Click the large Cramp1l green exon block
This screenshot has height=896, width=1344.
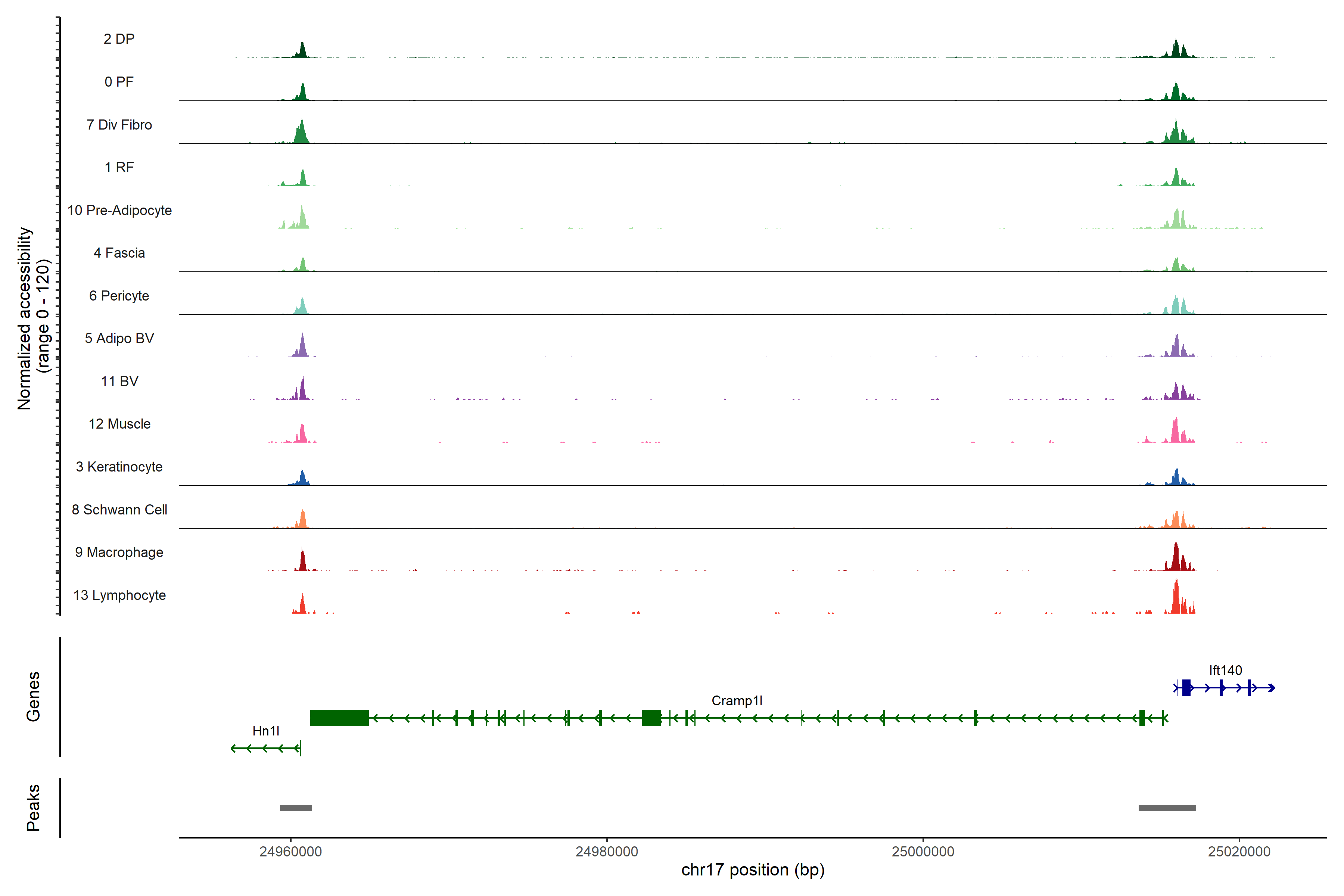[x=339, y=718]
